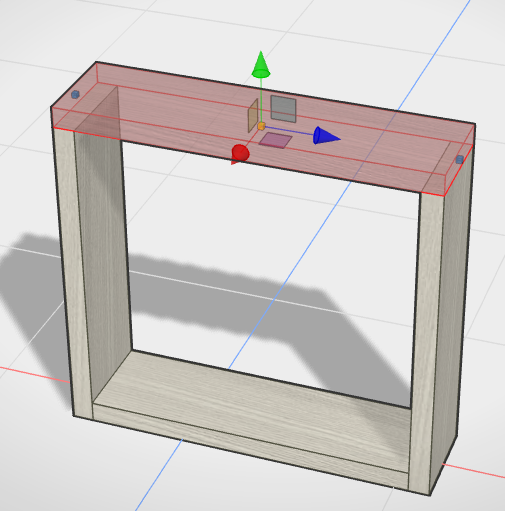
Task: Click the pink horizontal plane handle
Action: (275, 140)
